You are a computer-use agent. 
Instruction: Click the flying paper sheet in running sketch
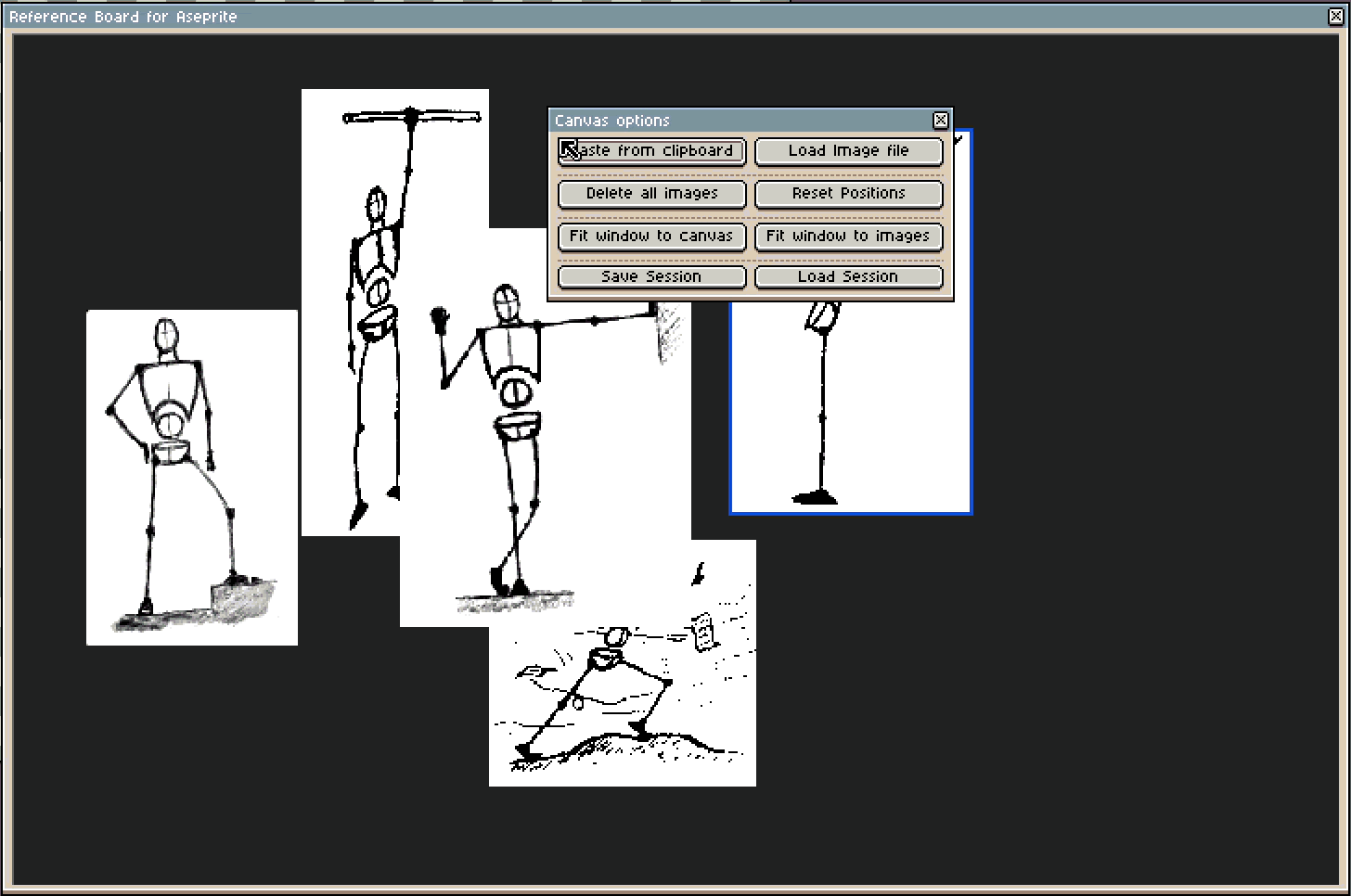[x=704, y=632]
